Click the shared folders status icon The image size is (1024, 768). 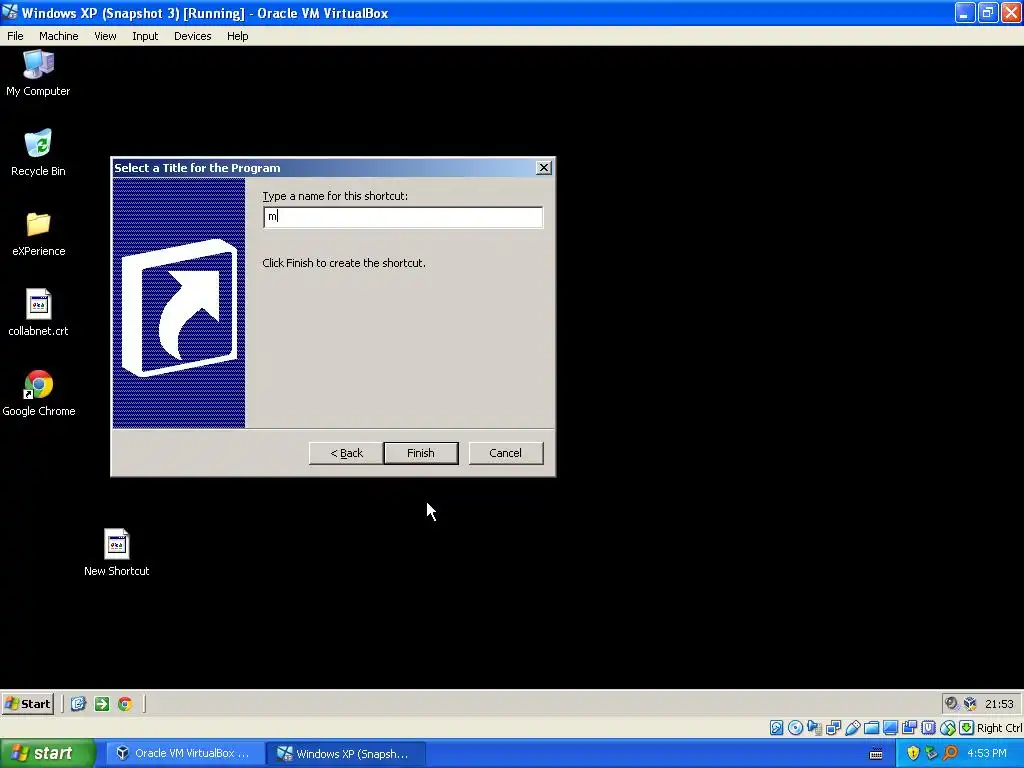click(871, 728)
